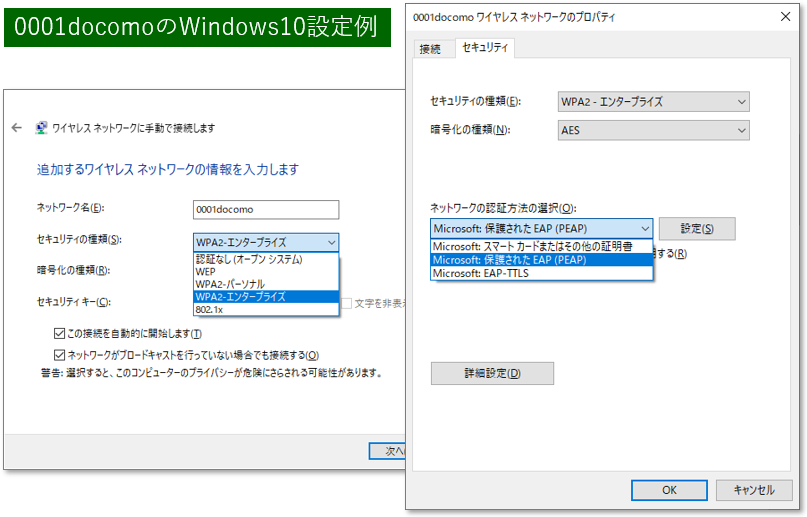Close the 0001docomo properties dialog
This screenshot has height=517, width=807.
coord(785,16)
